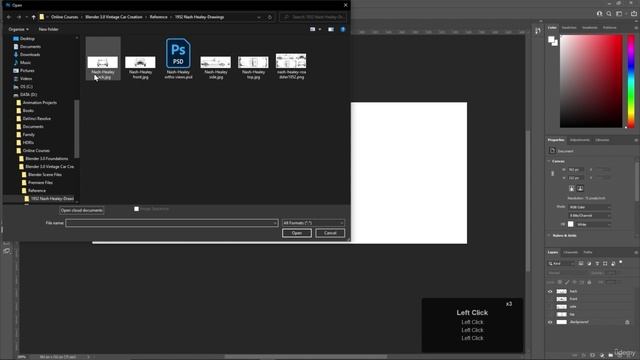Click the foreground/background color swatches

(553, 41)
